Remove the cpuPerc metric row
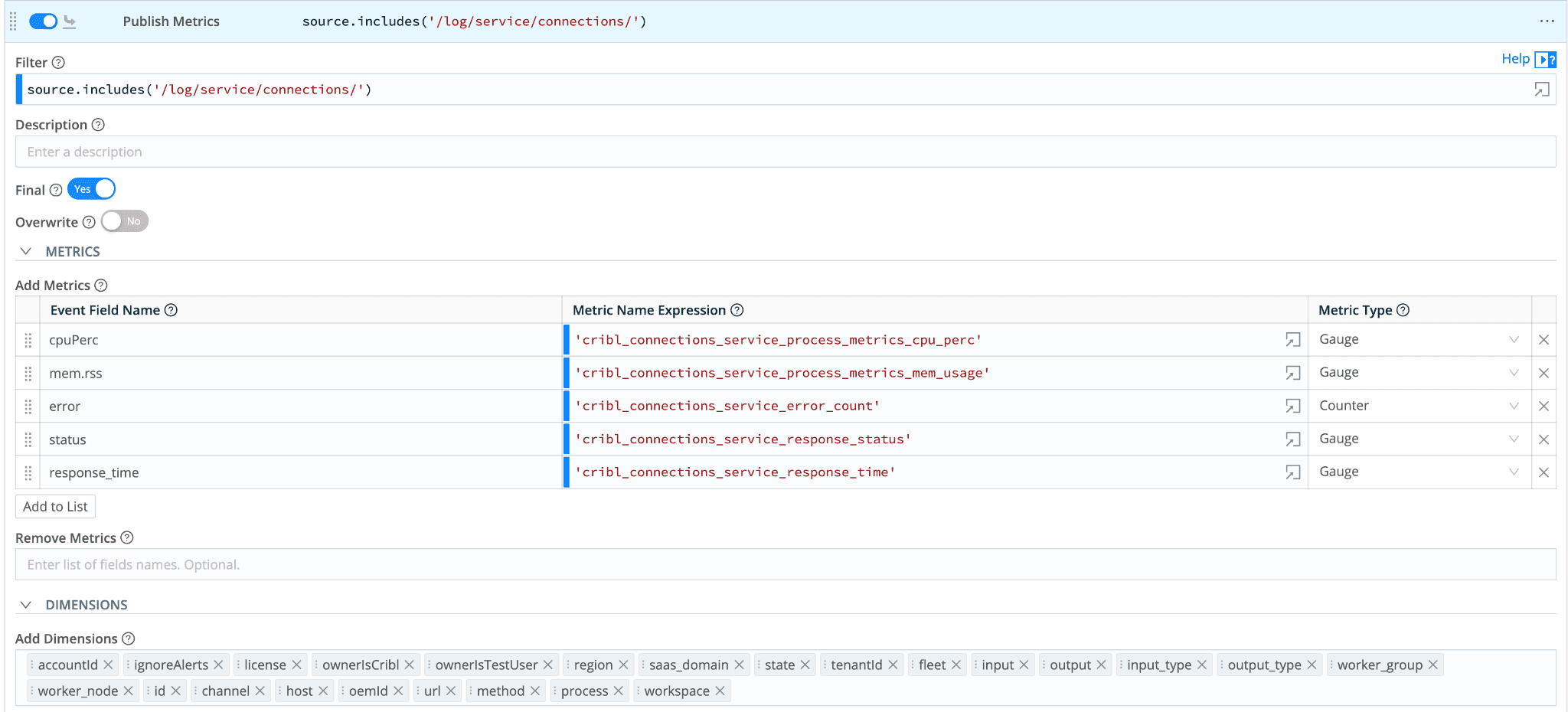Viewport: 1568px width, 712px height. [x=1543, y=340]
